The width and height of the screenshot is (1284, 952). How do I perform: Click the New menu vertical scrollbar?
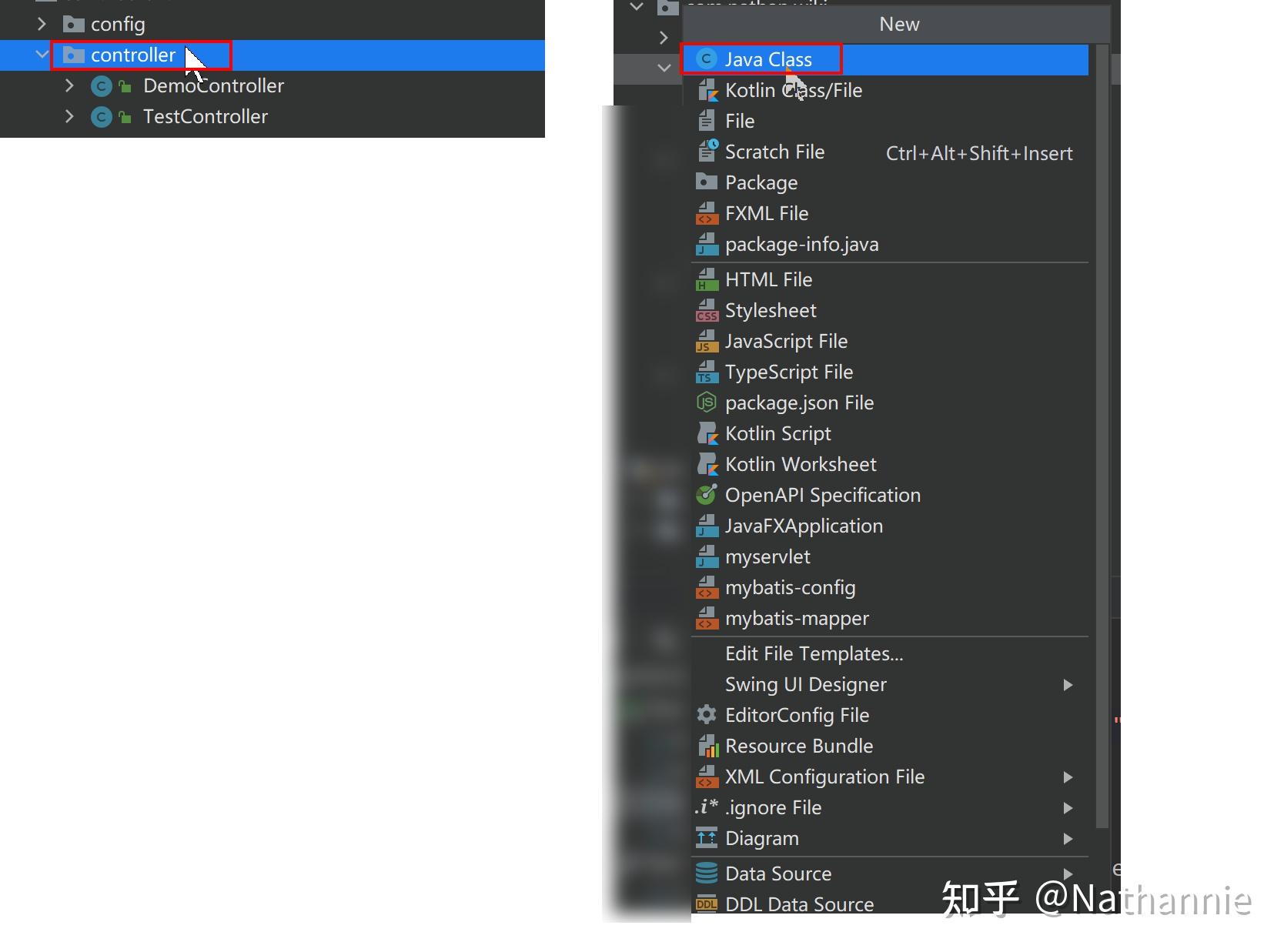coord(1102,436)
